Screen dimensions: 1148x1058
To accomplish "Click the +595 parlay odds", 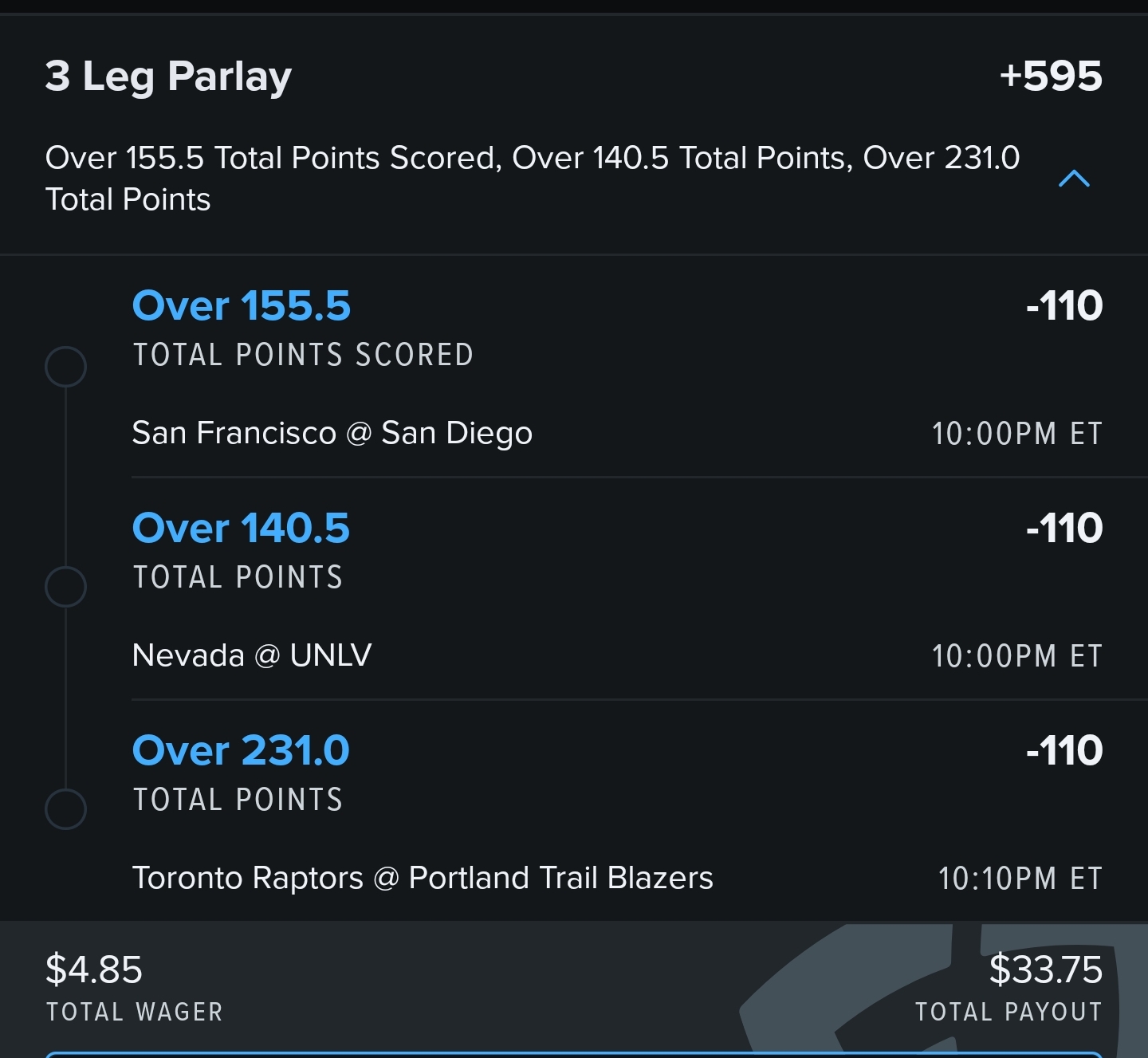I will (x=1051, y=76).
